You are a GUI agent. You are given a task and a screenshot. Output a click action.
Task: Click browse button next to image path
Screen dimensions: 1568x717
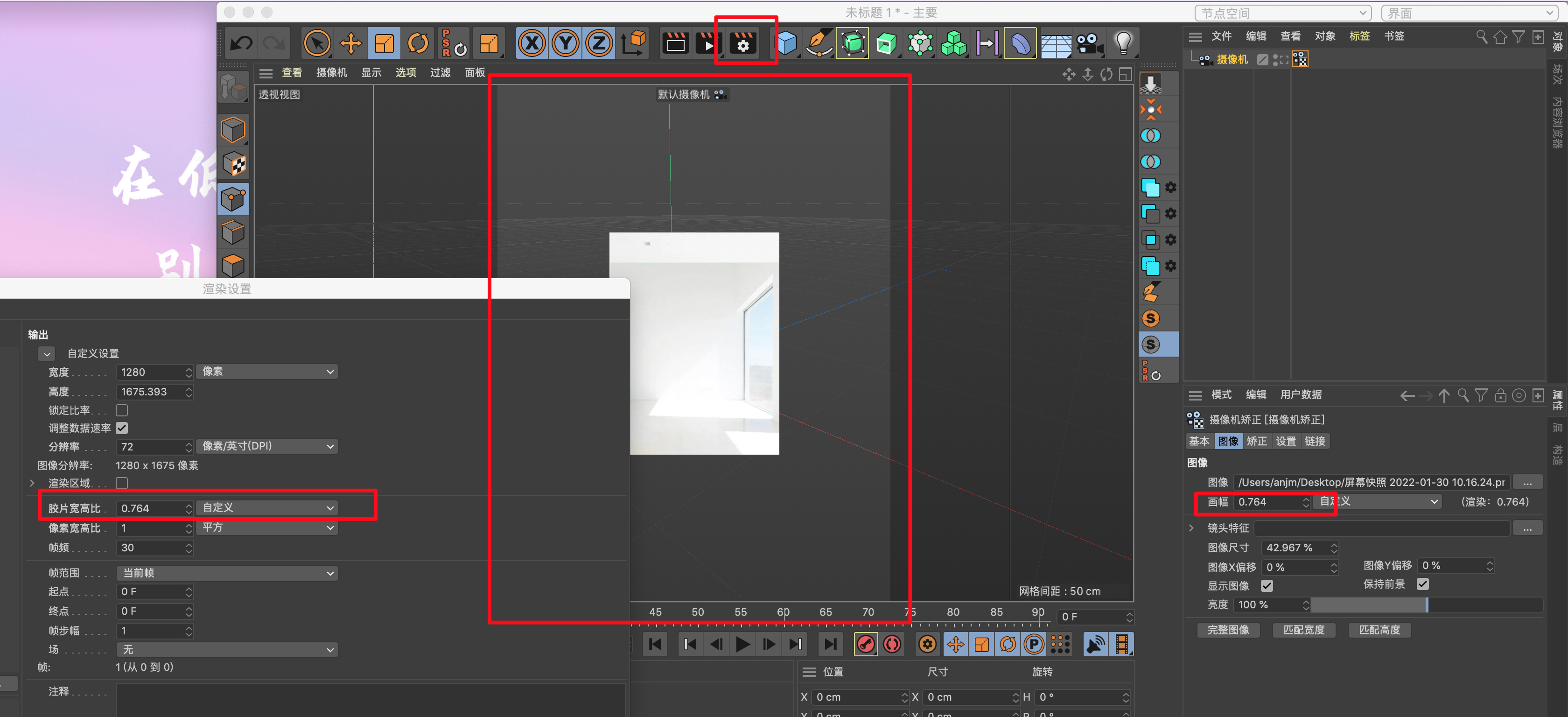tap(1527, 483)
